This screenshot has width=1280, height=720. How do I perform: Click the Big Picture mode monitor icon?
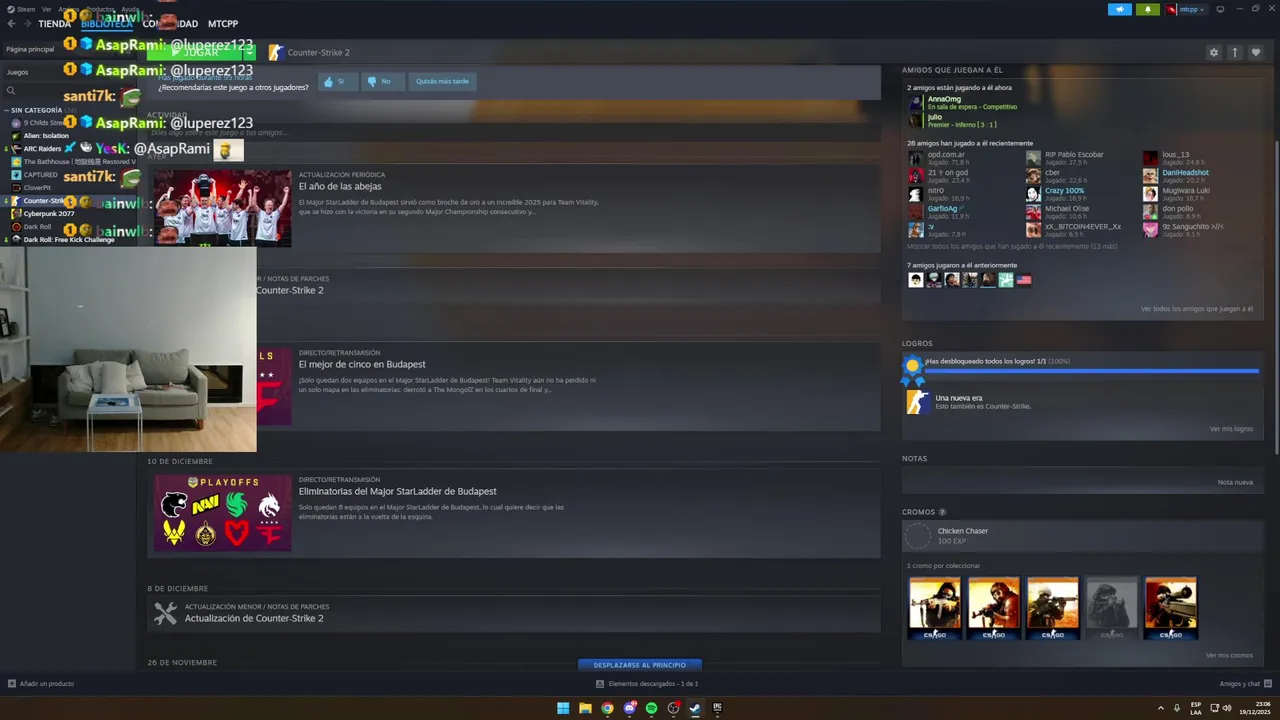point(1220,9)
